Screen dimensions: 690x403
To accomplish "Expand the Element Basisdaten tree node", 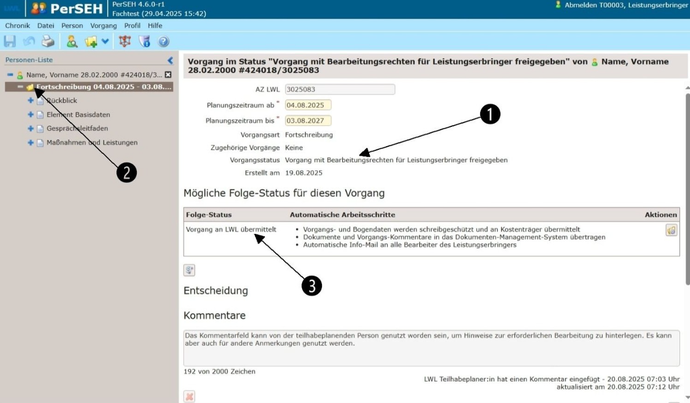I will (31, 115).
